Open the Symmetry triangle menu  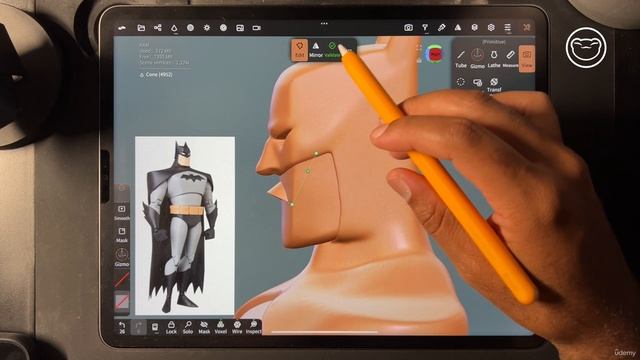(458, 27)
